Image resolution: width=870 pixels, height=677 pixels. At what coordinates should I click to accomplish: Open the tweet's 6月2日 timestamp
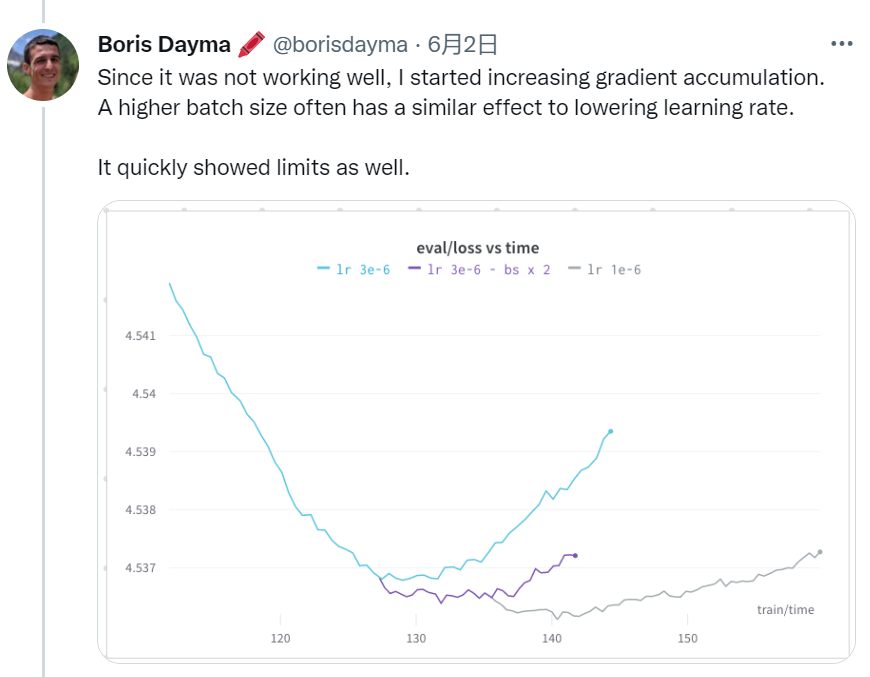[x=462, y=45]
